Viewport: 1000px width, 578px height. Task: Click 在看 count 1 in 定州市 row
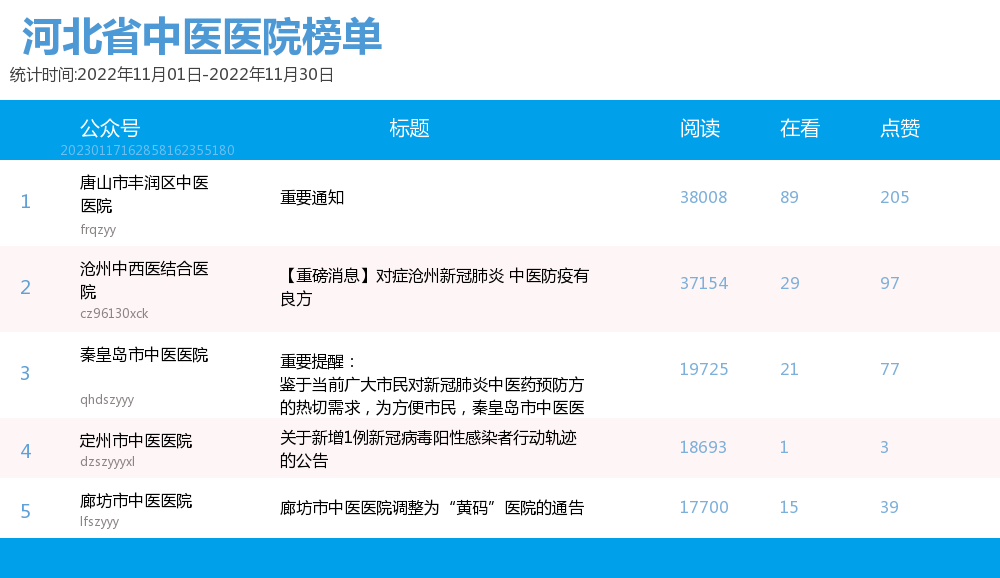pyautogui.click(x=784, y=447)
